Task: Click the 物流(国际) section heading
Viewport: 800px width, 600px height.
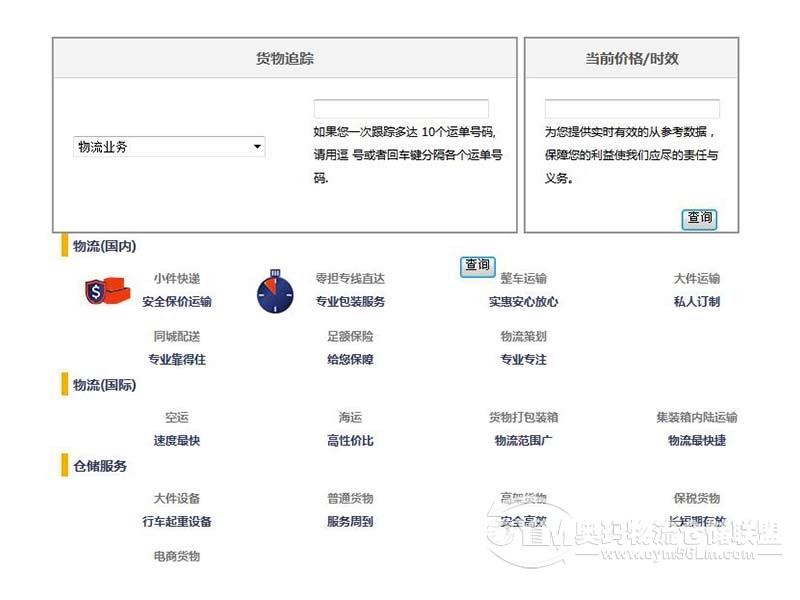Action: [104, 385]
